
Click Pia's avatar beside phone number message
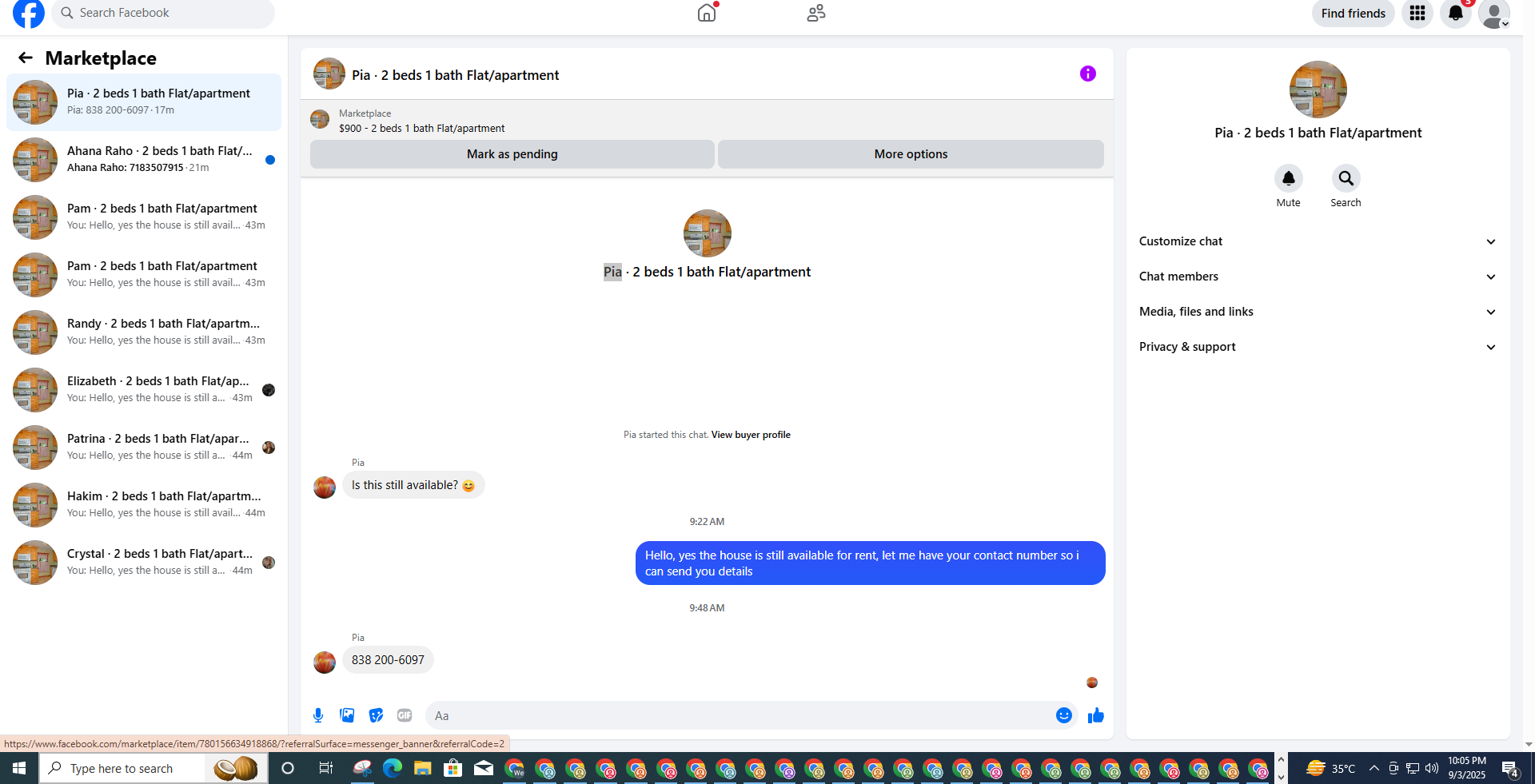point(325,663)
